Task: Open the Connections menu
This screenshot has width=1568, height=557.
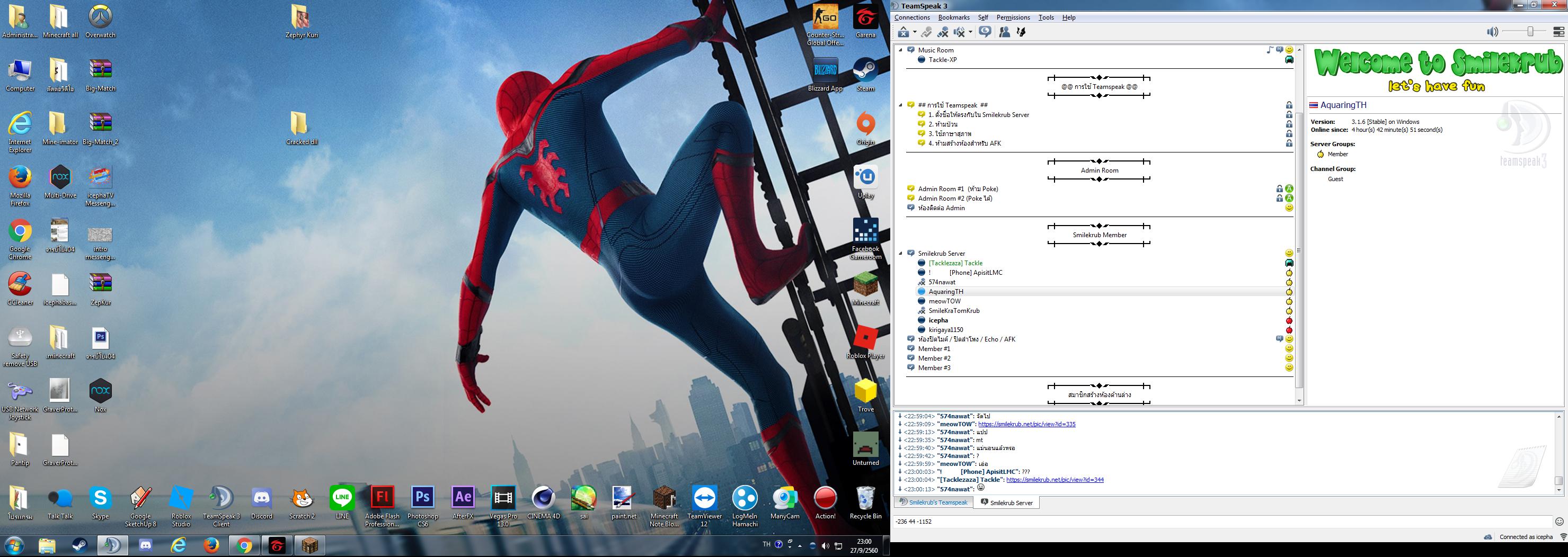Action: pos(912,17)
